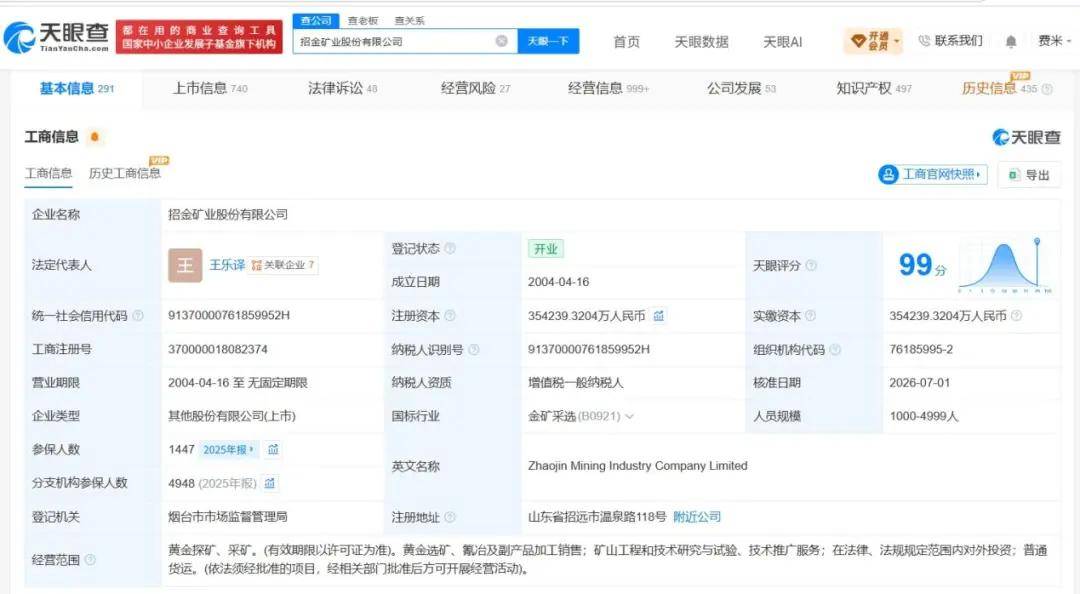
Task: Click the 天眼一下 search button
Action: [x=548, y=41]
